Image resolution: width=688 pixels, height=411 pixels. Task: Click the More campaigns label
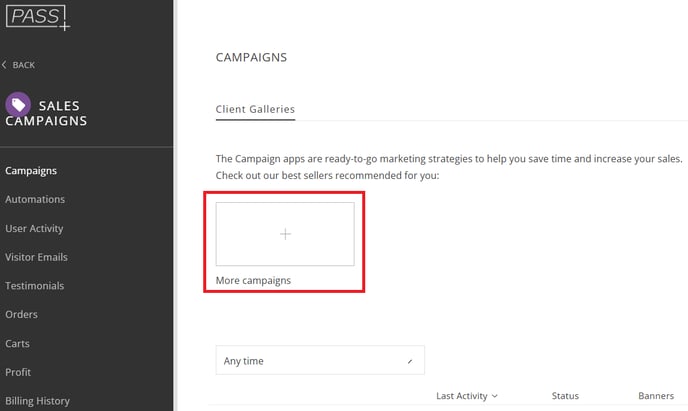point(253,280)
